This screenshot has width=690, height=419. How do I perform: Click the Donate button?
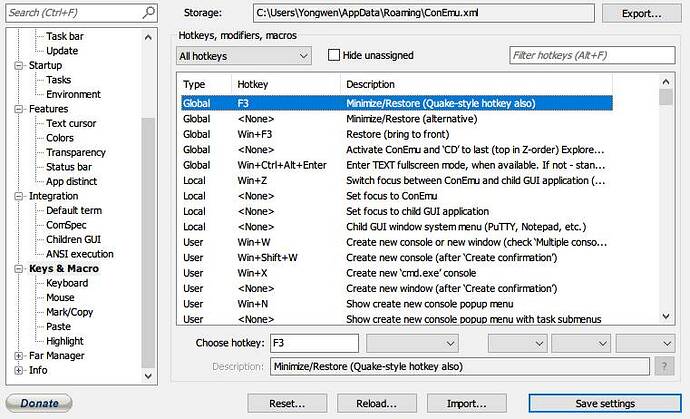[x=39, y=403]
